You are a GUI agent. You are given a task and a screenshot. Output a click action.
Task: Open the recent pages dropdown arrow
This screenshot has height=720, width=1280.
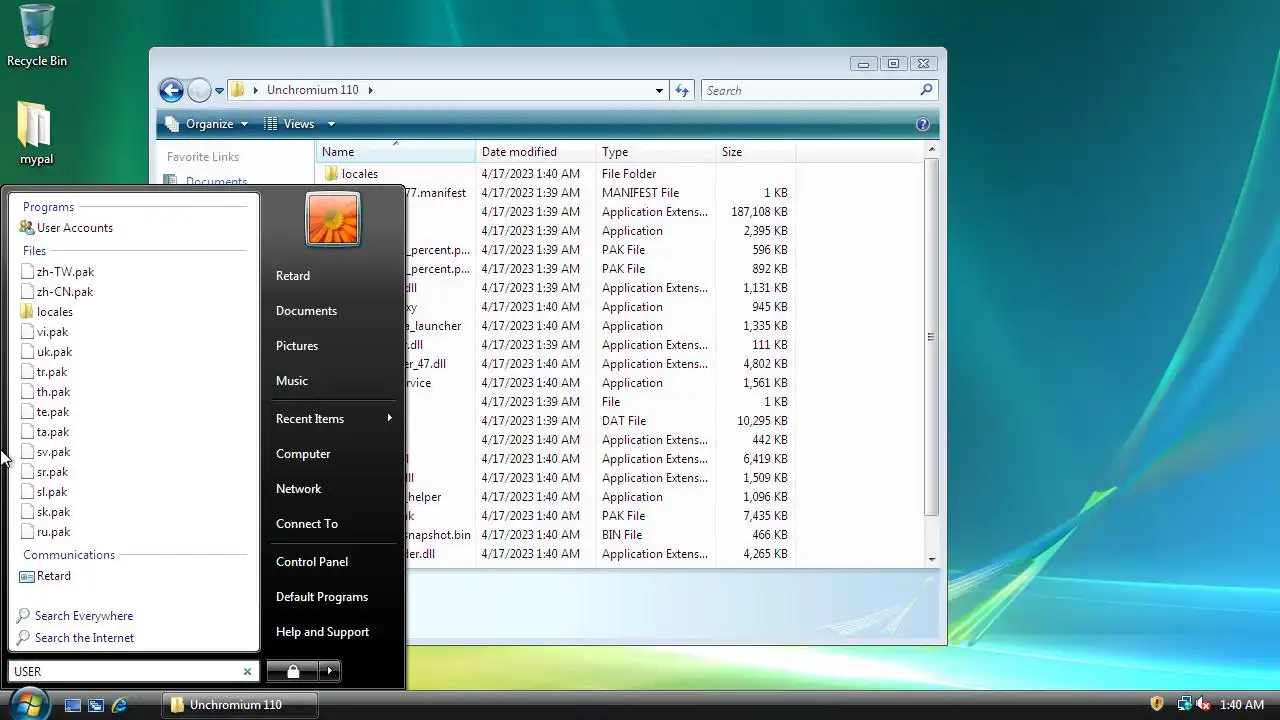tap(219, 91)
